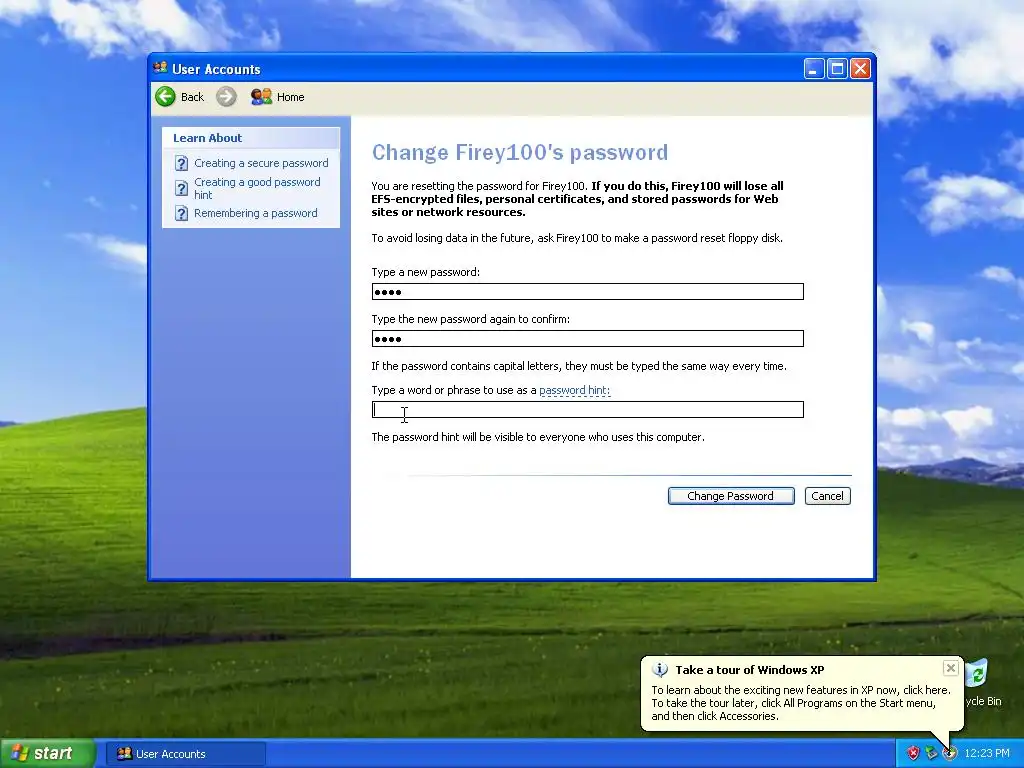Image resolution: width=1024 pixels, height=768 pixels.
Task: Maximize the User Accounts window
Action: point(837,69)
